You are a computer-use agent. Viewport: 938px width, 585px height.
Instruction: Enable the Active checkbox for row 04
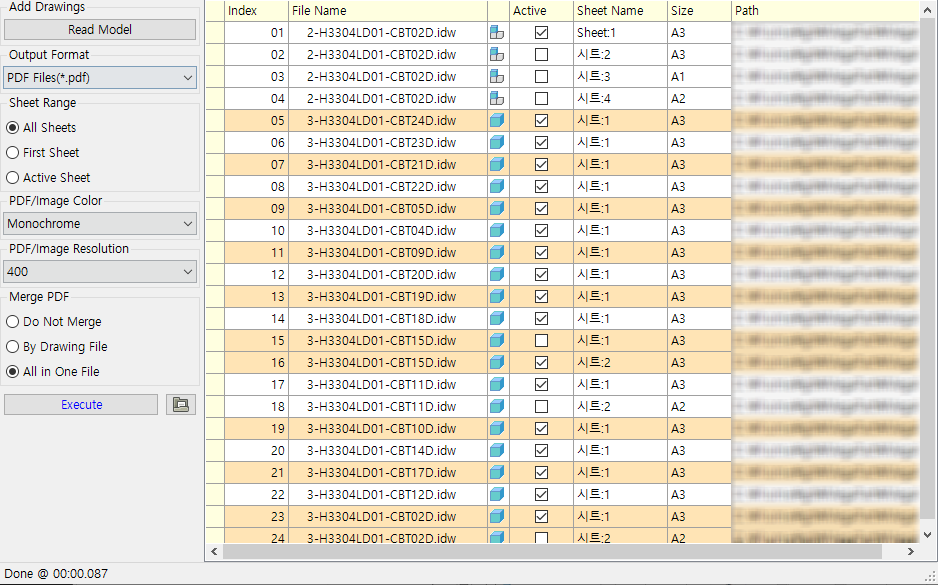pyautogui.click(x=541, y=99)
